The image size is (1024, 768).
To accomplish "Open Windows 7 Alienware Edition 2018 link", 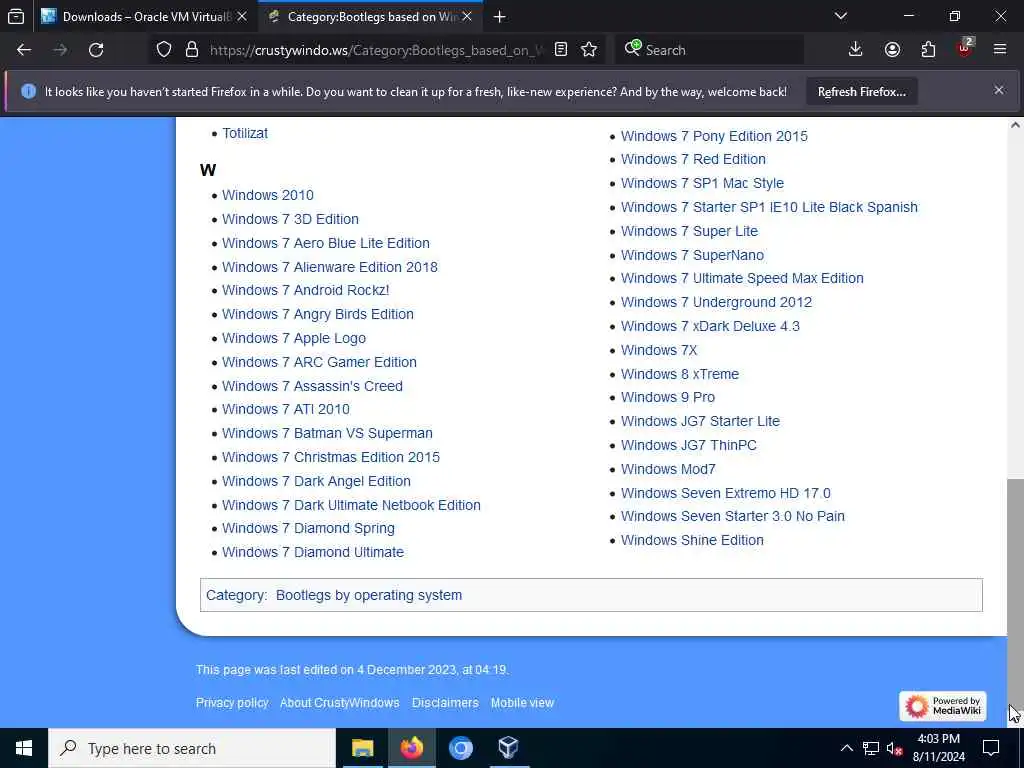I will click(x=330, y=267).
